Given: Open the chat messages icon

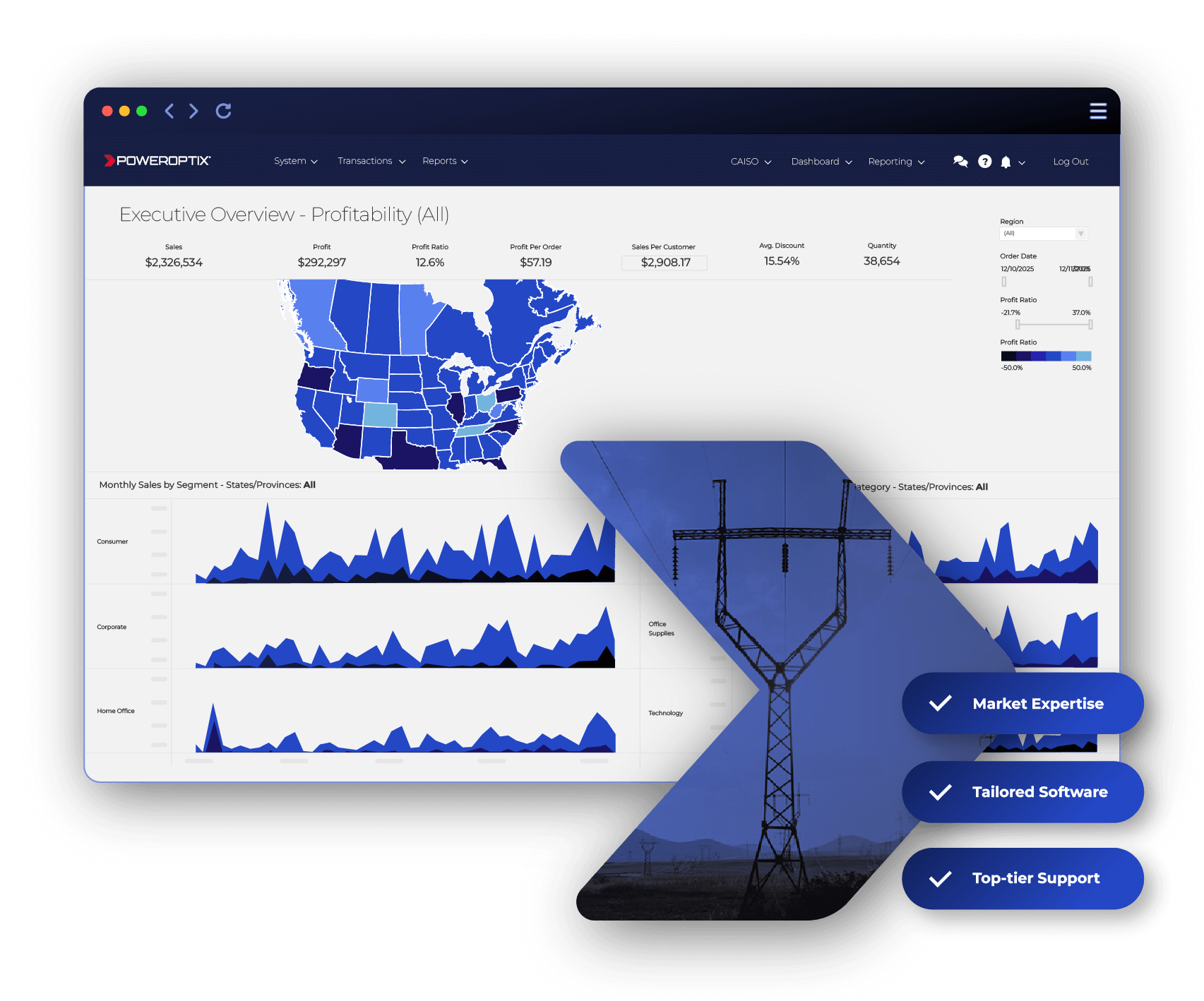Looking at the screenshot, I should tap(960, 162).
